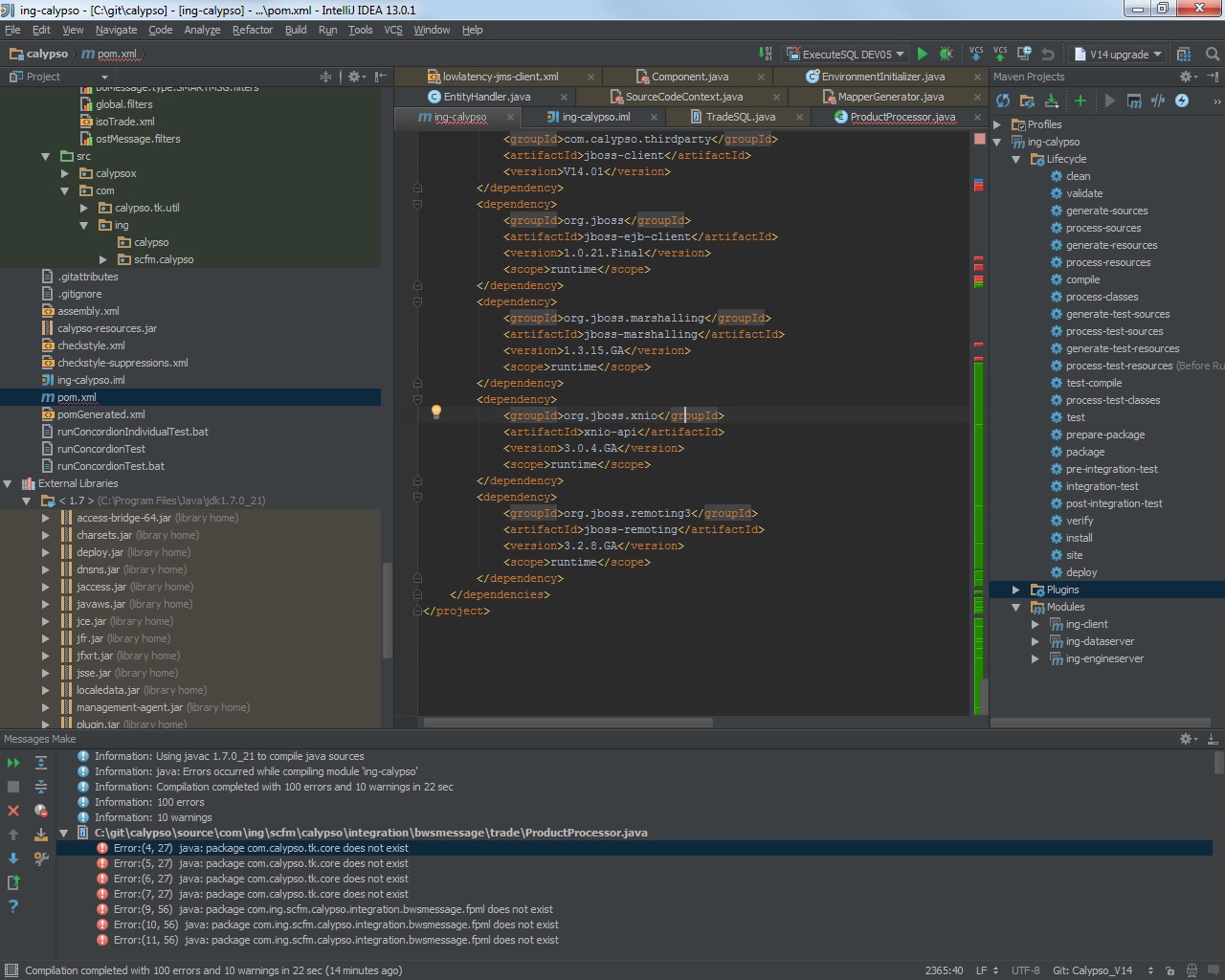Select the Maven install lifecycle goal
The image size is (1225, 980).
tap(1079, 538)
